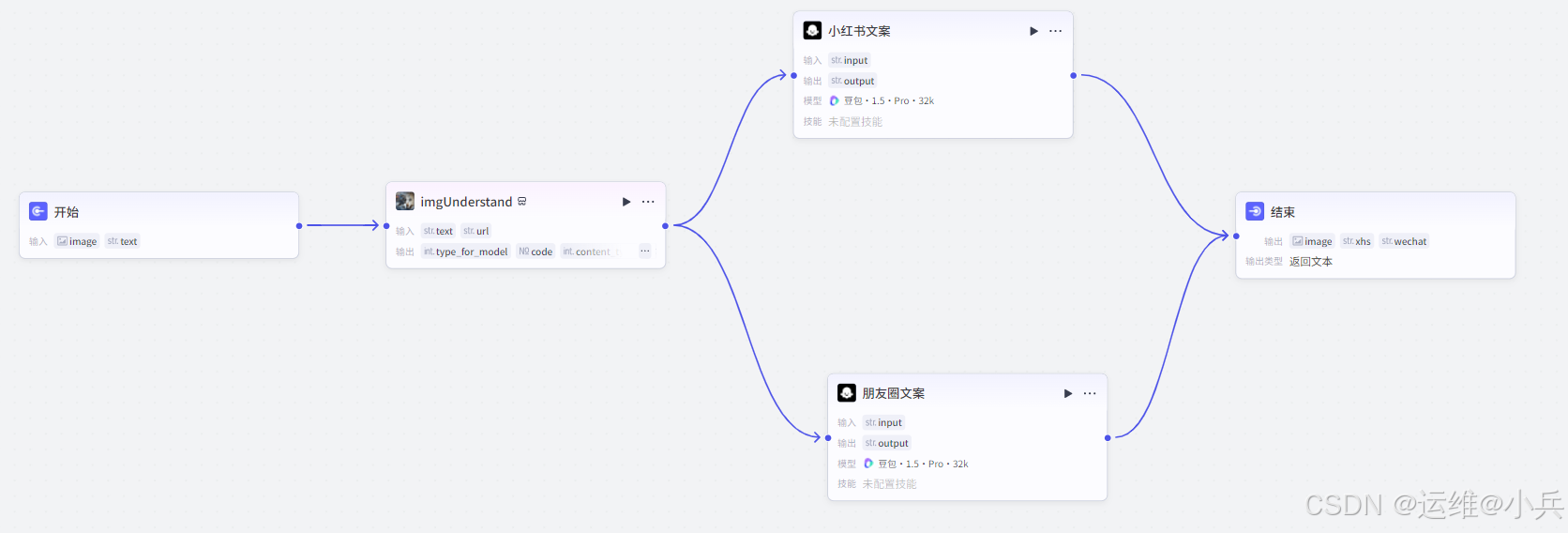Click the image variable icon in 开始 node

coord(62,241)
